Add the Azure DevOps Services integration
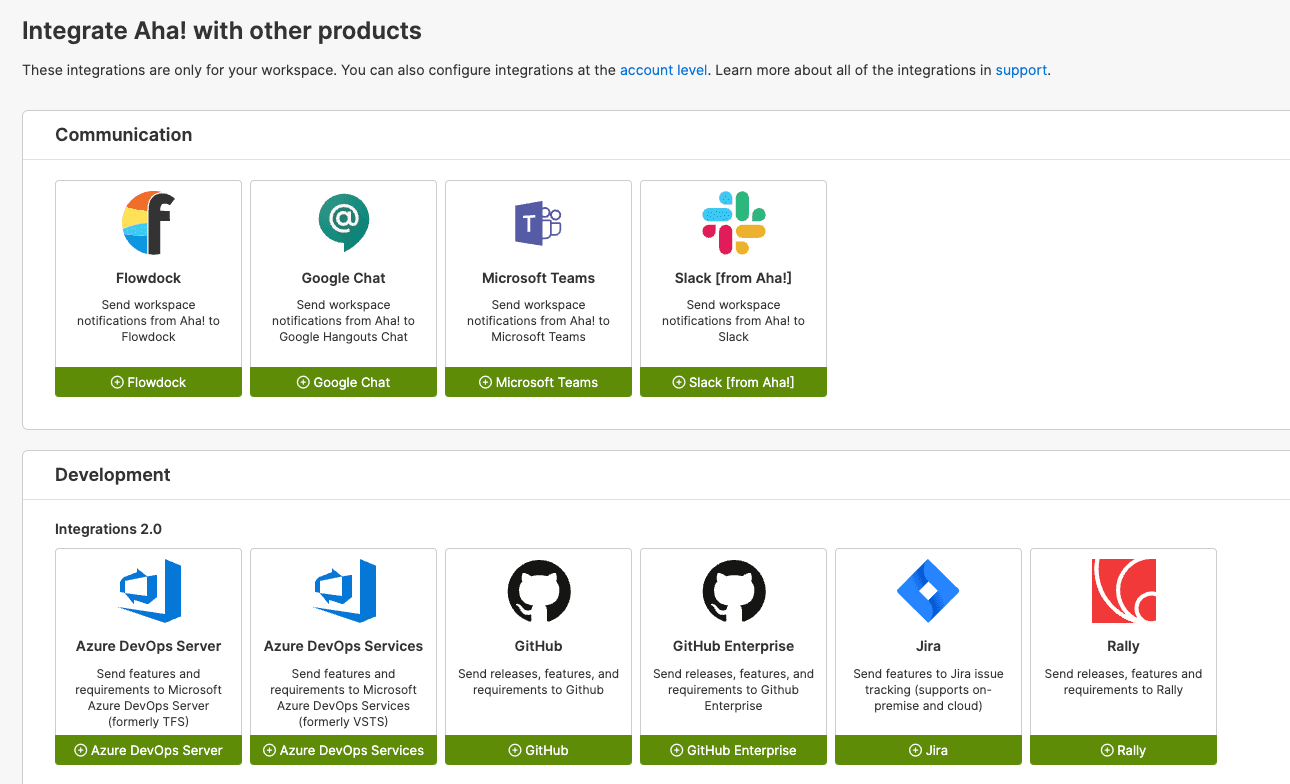Viewport: 1290px width, 784px height. point(343,750)
